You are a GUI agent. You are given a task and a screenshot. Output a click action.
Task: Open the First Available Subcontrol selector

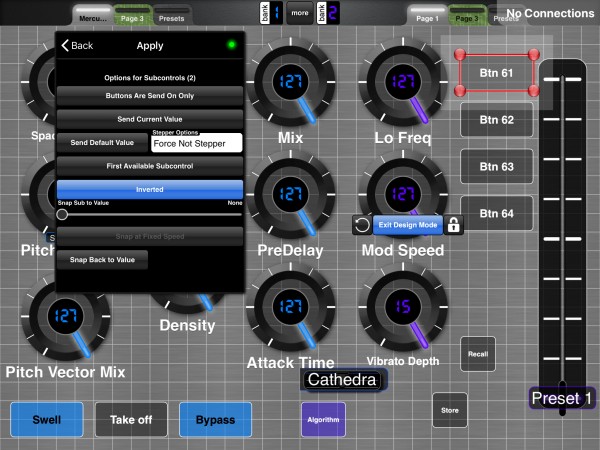click(150, 166)
